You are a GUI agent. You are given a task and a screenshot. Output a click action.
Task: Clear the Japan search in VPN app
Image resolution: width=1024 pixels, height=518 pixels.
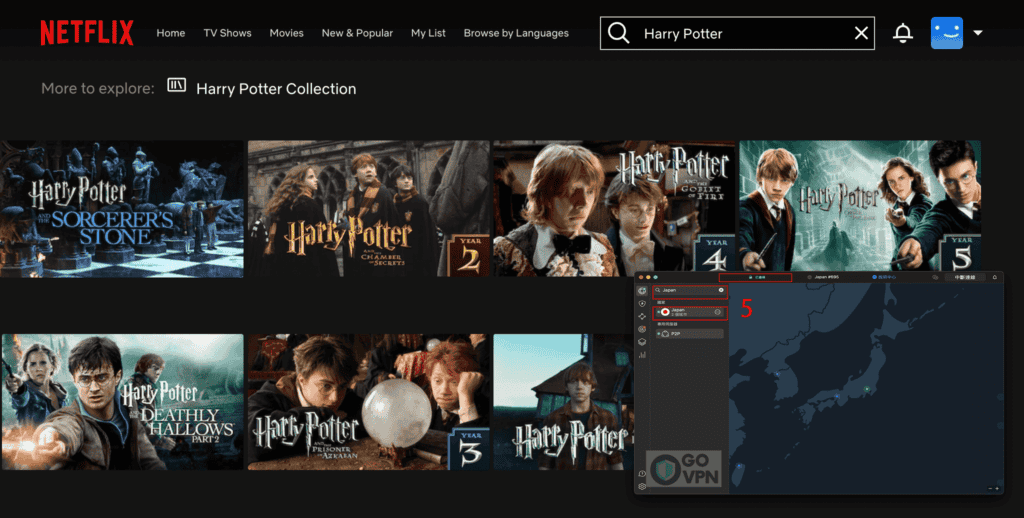[721, 290]
